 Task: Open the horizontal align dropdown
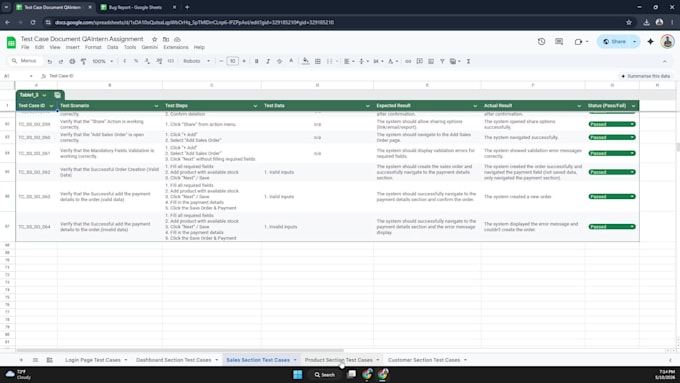point(349,62)
